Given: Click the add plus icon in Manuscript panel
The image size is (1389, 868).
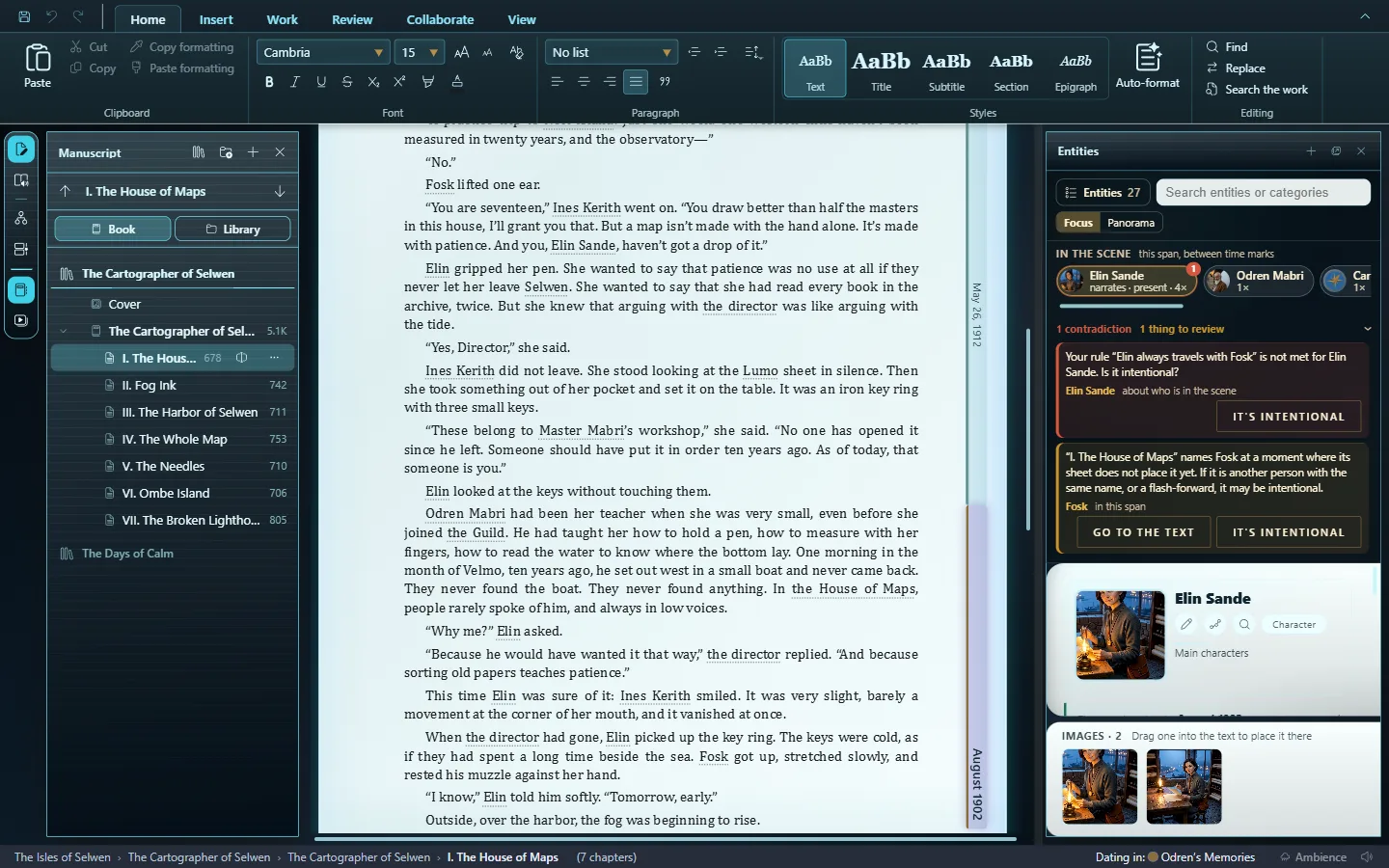Looking at the screenshot, I should click(x=253, y=152).
